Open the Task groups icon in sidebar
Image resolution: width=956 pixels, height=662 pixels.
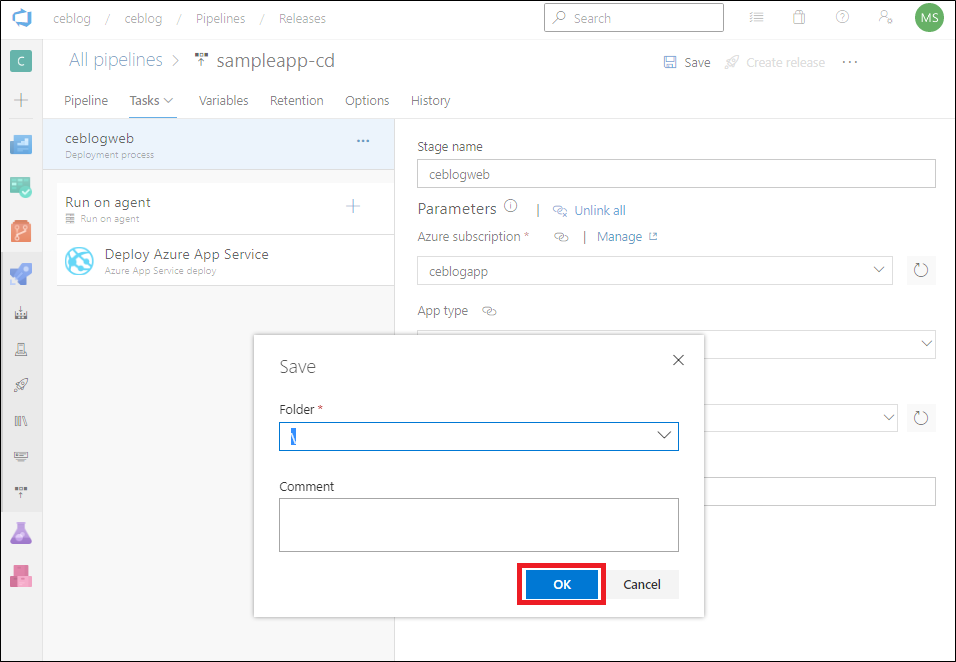(21, 457)
